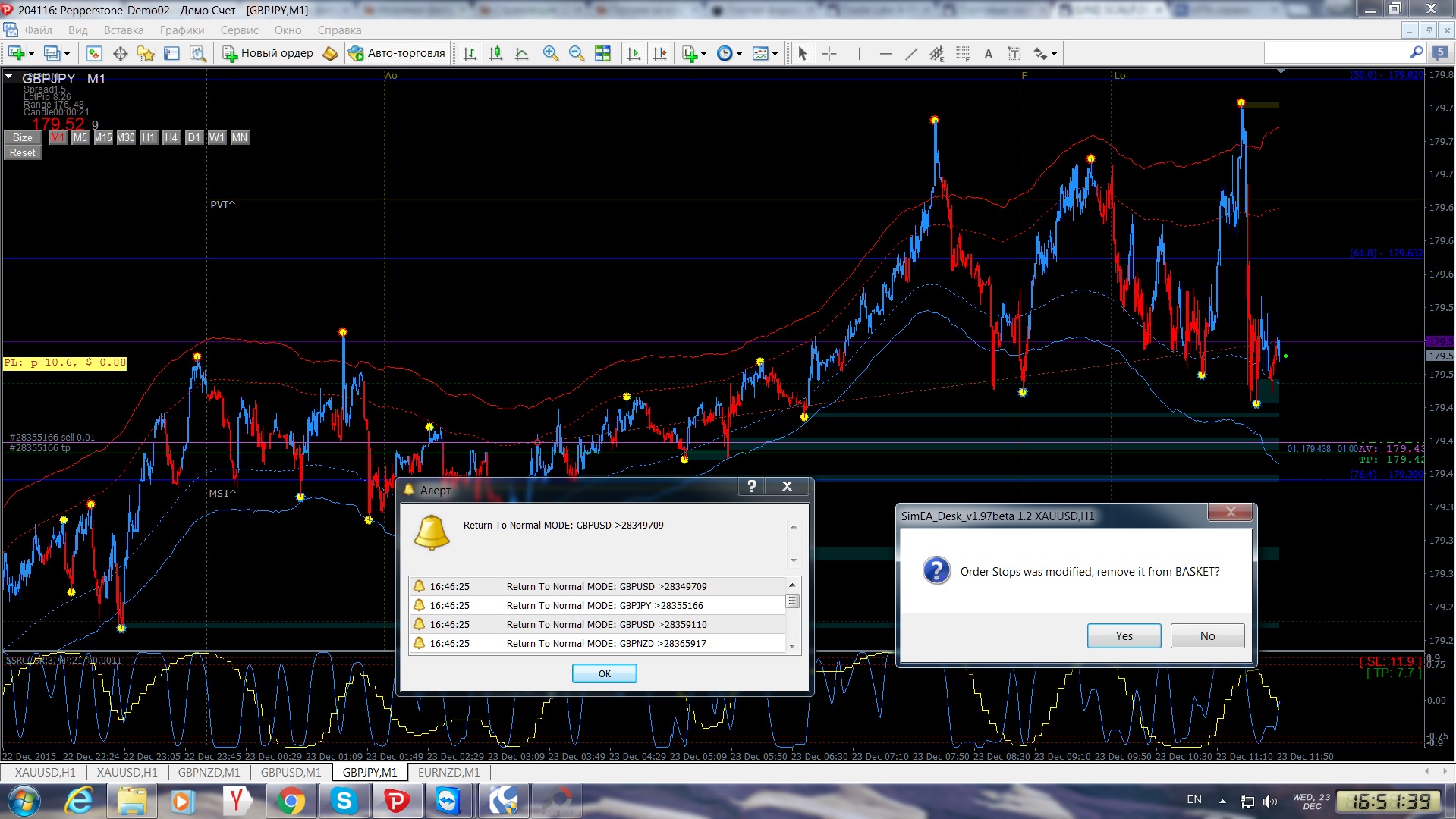This screenshot has width=1456, height=819.
Task: Zoom out of the chart
Action: tap(577, 53)
